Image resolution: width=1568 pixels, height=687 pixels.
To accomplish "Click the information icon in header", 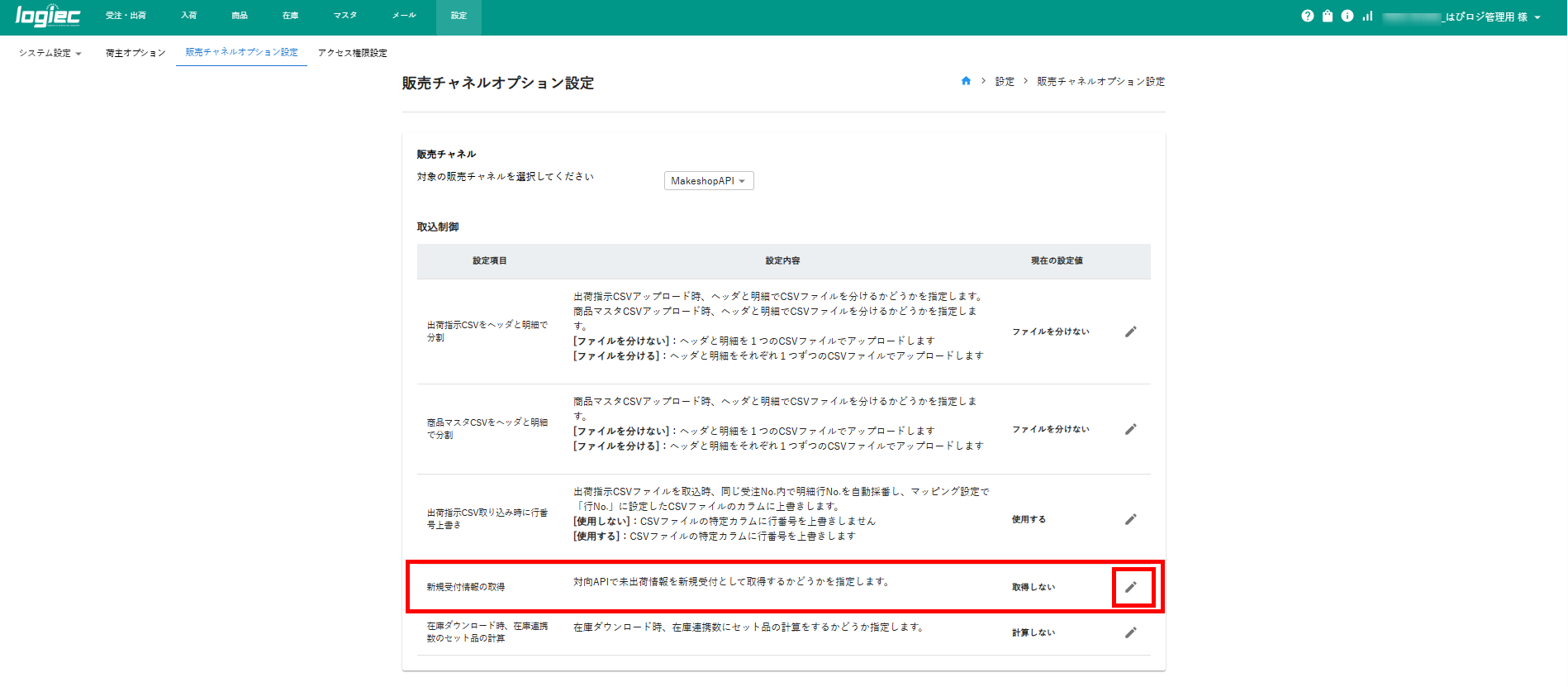I will (1347, 16).
